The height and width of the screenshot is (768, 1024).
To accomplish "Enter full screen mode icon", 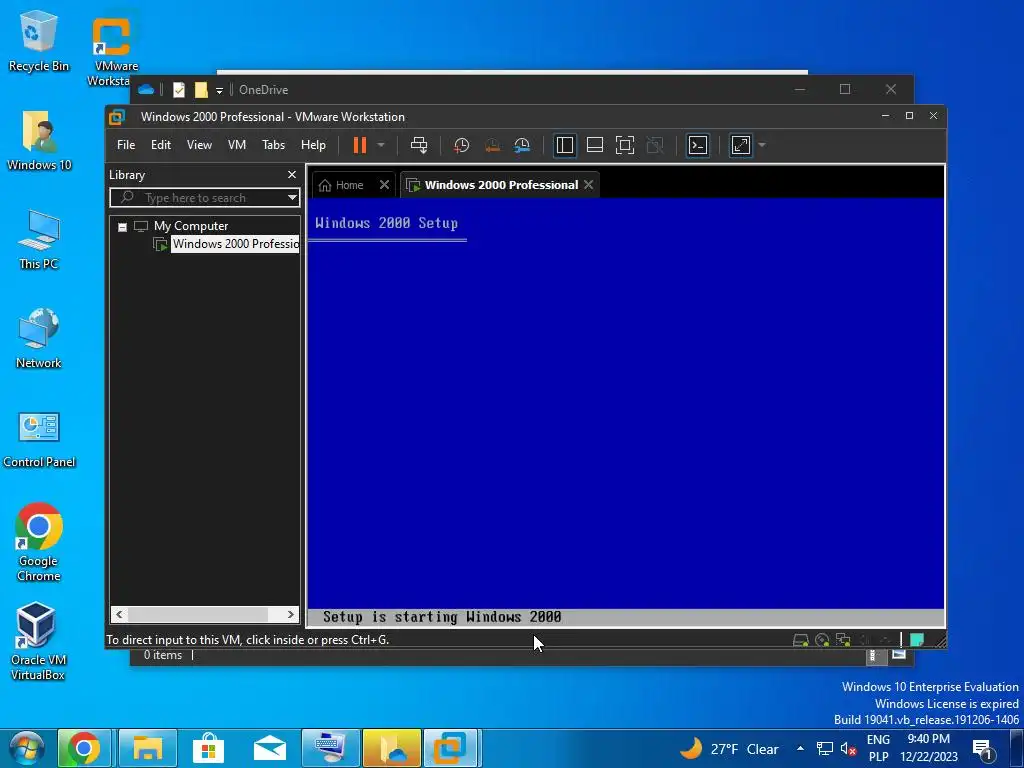I will click(625, 145).
